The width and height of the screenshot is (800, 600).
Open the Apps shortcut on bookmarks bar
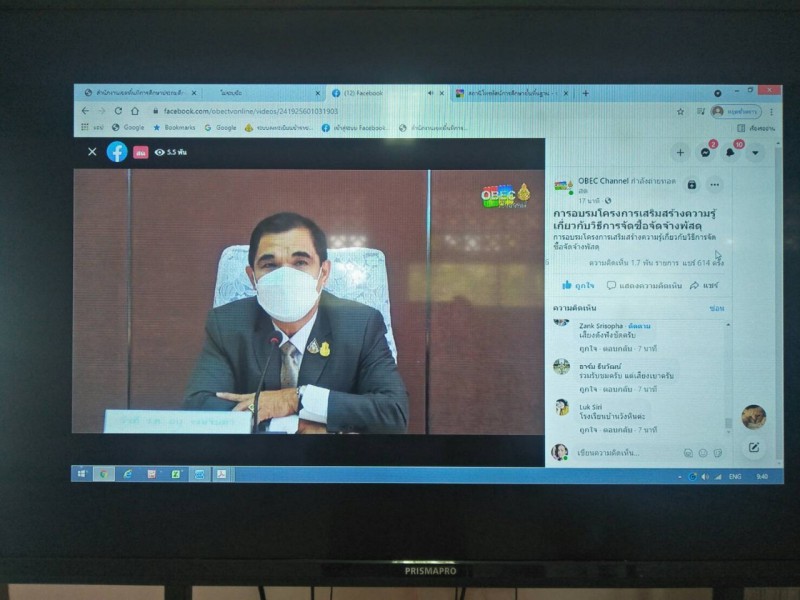pos(92,128)
